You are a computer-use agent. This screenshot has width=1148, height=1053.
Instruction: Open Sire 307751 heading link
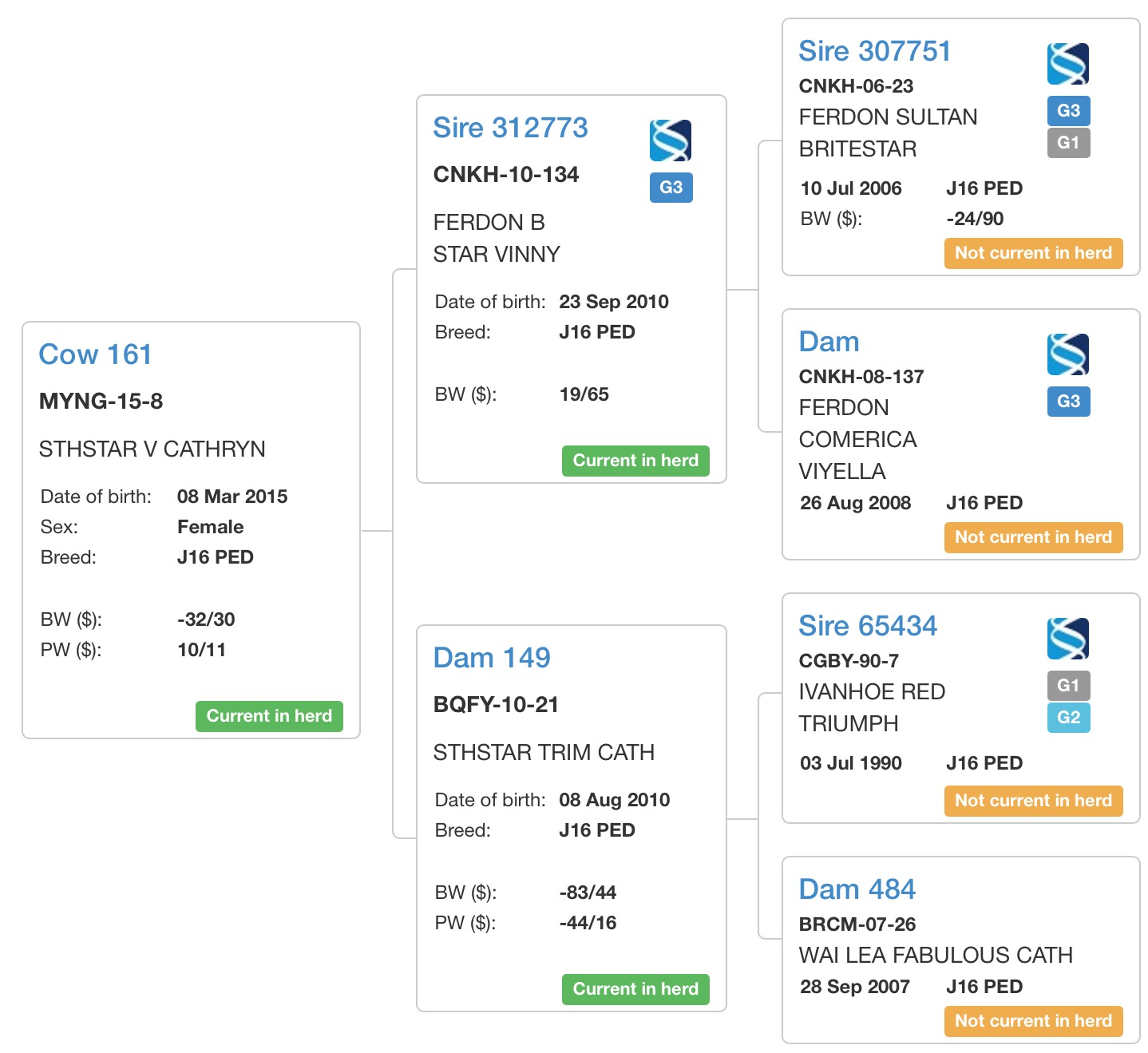click(x=874, y=51)
